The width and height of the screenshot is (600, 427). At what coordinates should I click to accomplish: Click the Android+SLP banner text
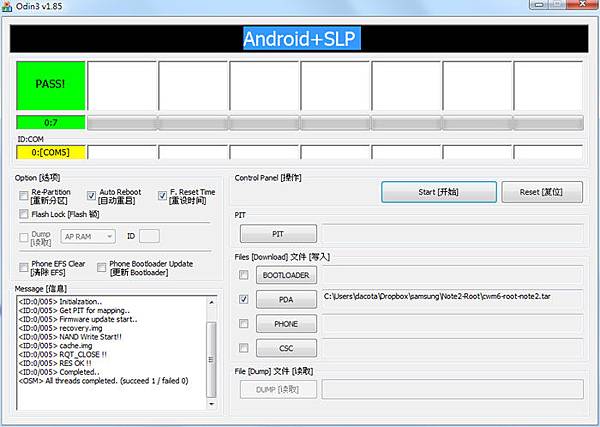(x=302, y=38)
